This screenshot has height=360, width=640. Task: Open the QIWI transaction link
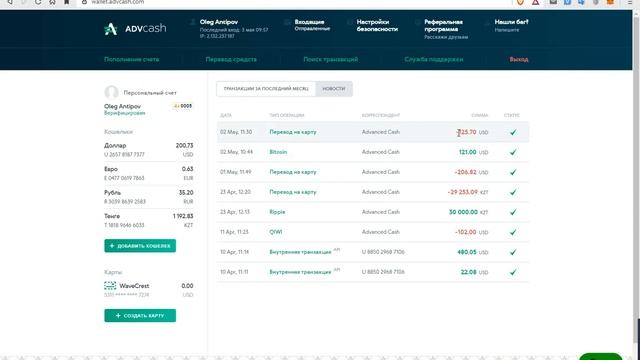[x=276, y=232]
